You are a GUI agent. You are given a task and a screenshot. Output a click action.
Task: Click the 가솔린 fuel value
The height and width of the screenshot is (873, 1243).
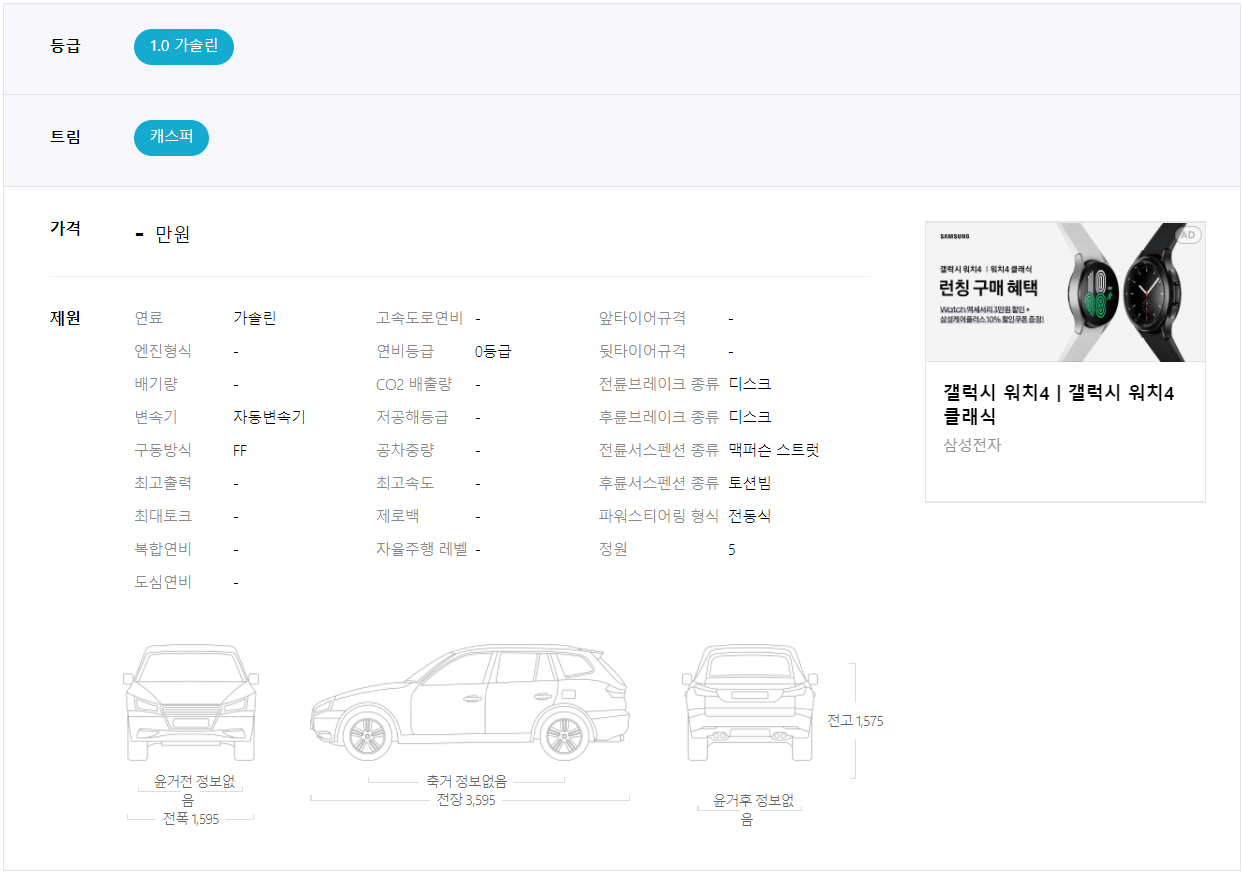254,318
